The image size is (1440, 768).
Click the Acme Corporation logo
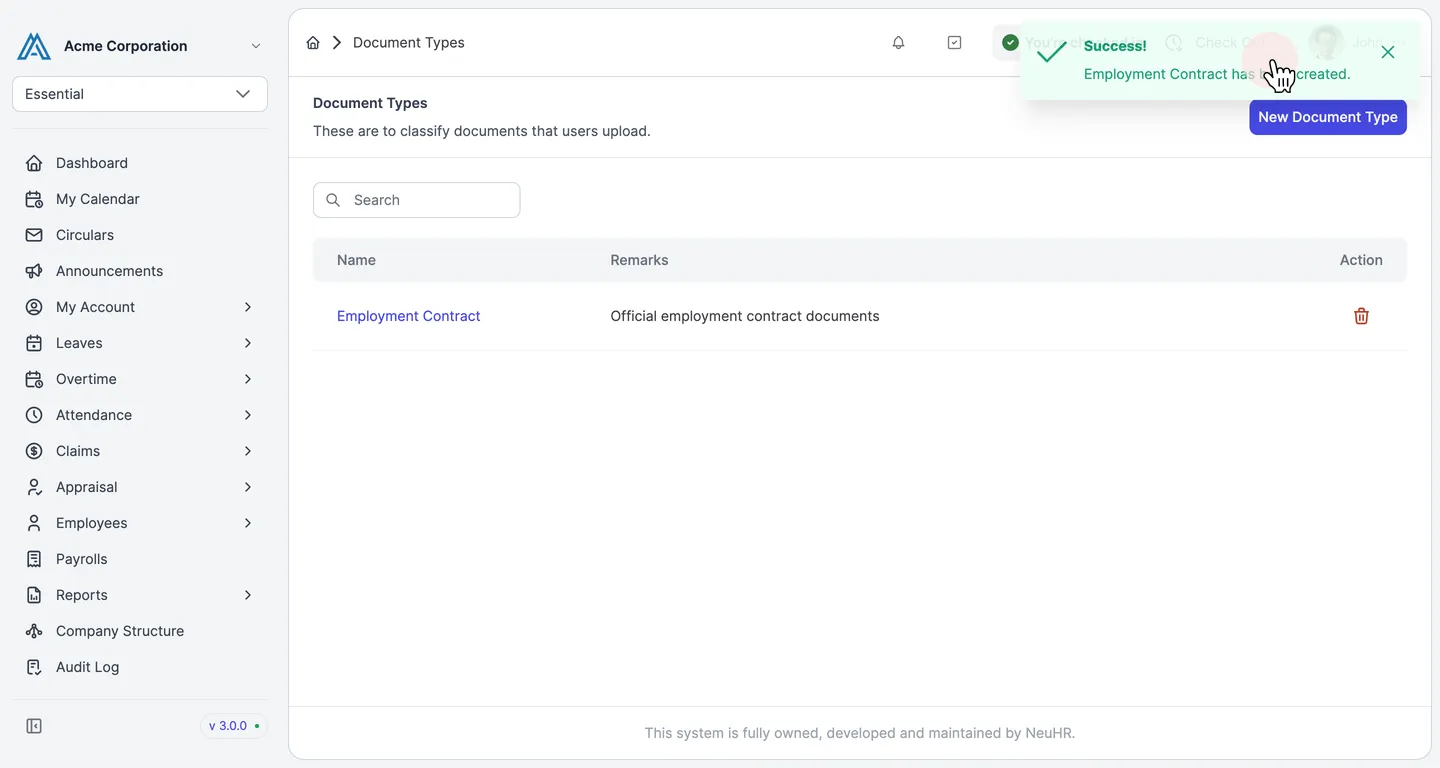coord(34,46)
